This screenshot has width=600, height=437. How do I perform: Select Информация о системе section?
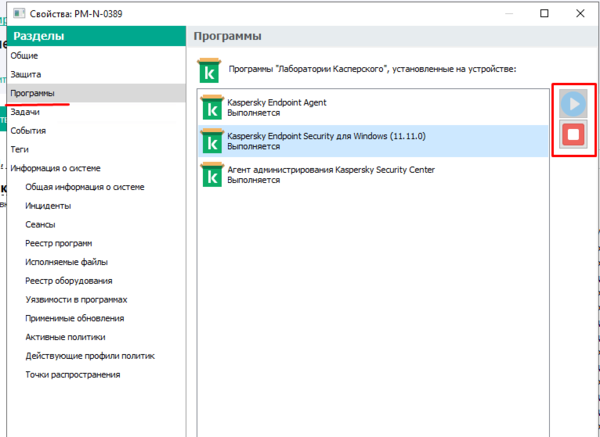(x=55, y=168)
